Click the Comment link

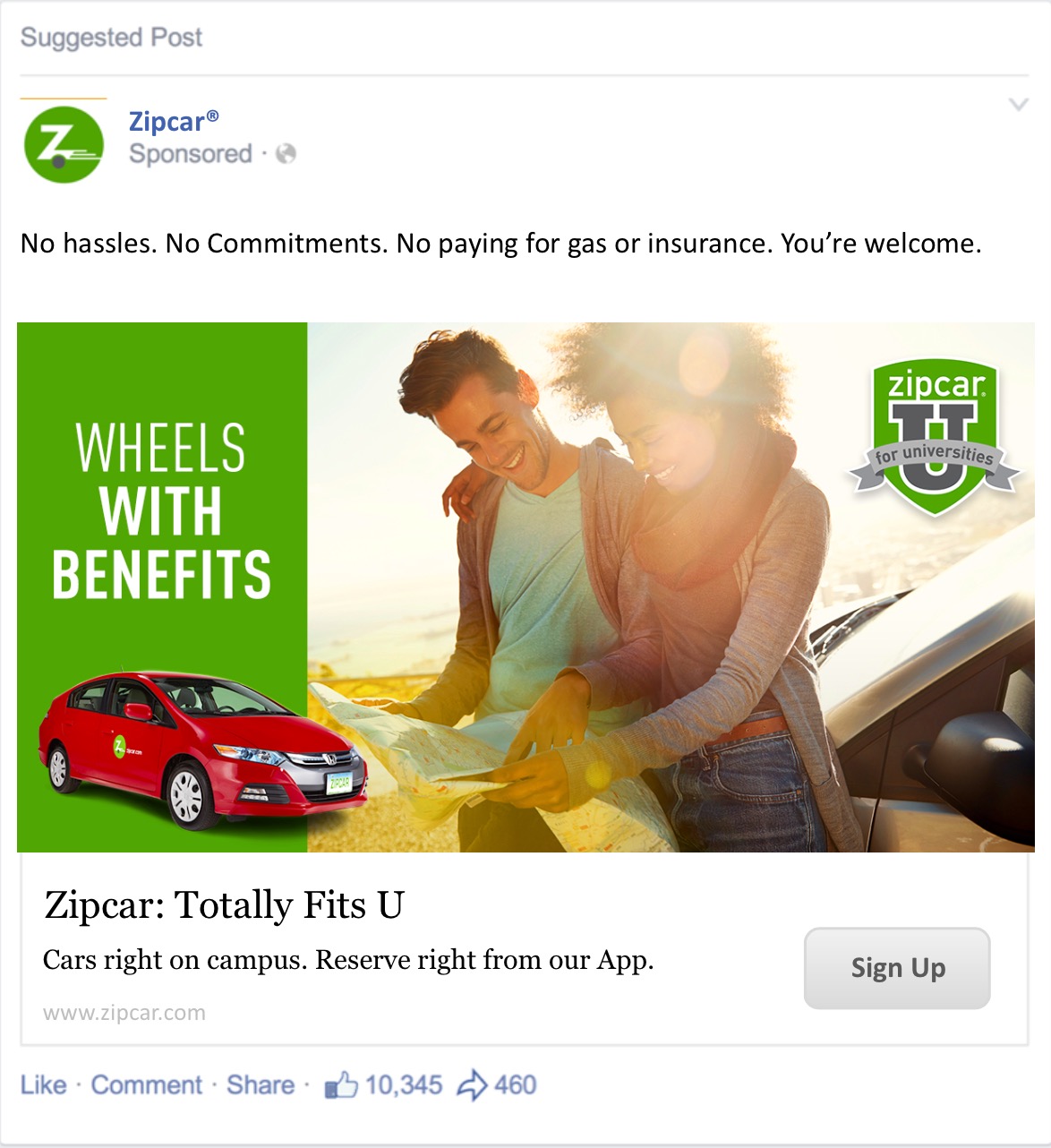[x=147, y=1085]
